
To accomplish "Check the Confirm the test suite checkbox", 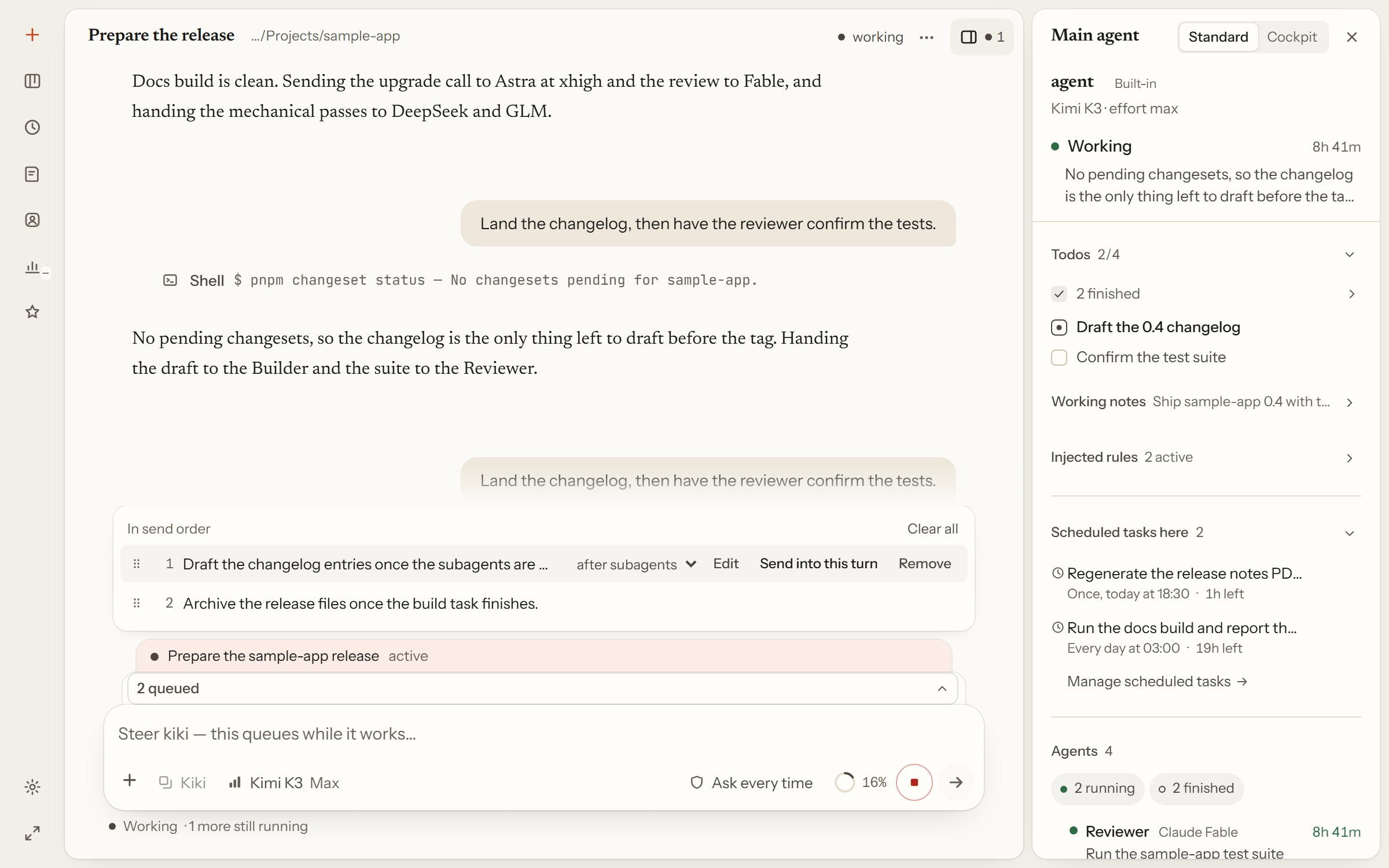I will tap(1059, 358).
